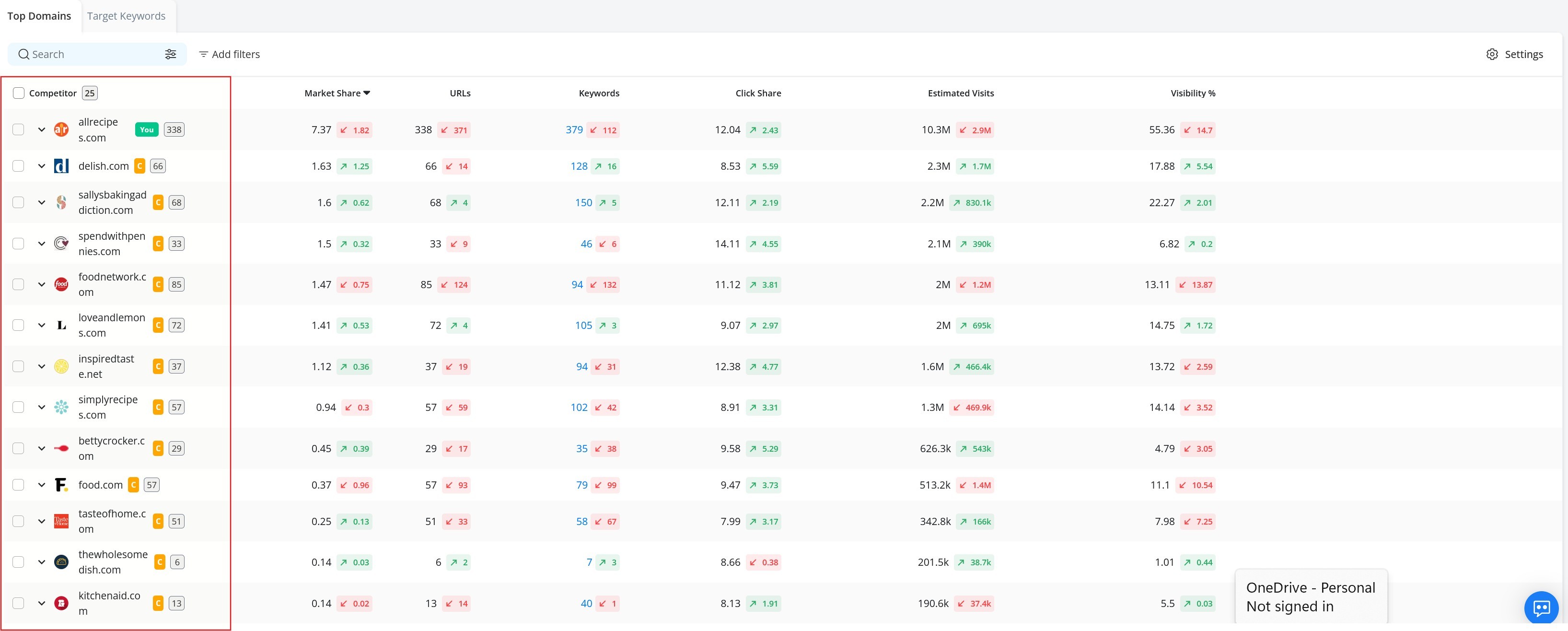Viewport: 1568px width, 631px height.
Task: Click the orange C badge for food.com
Action: pyautogui.click(x=133, y=485)
